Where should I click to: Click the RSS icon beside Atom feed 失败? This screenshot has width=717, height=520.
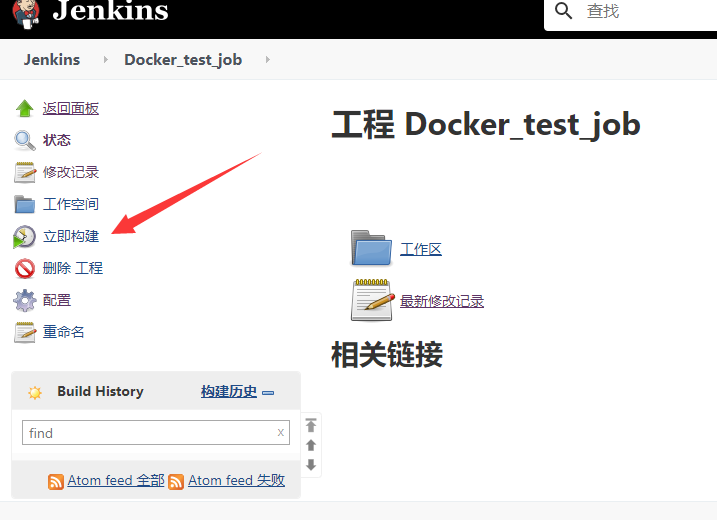coord(176,482)
